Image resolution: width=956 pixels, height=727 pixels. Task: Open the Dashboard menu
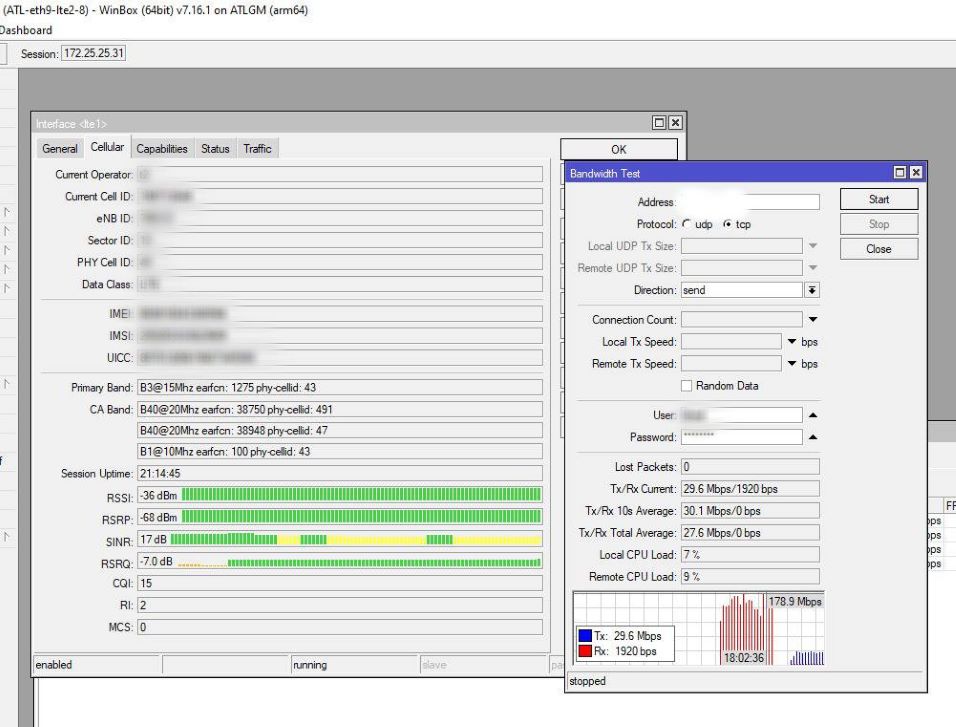[26, 30]
